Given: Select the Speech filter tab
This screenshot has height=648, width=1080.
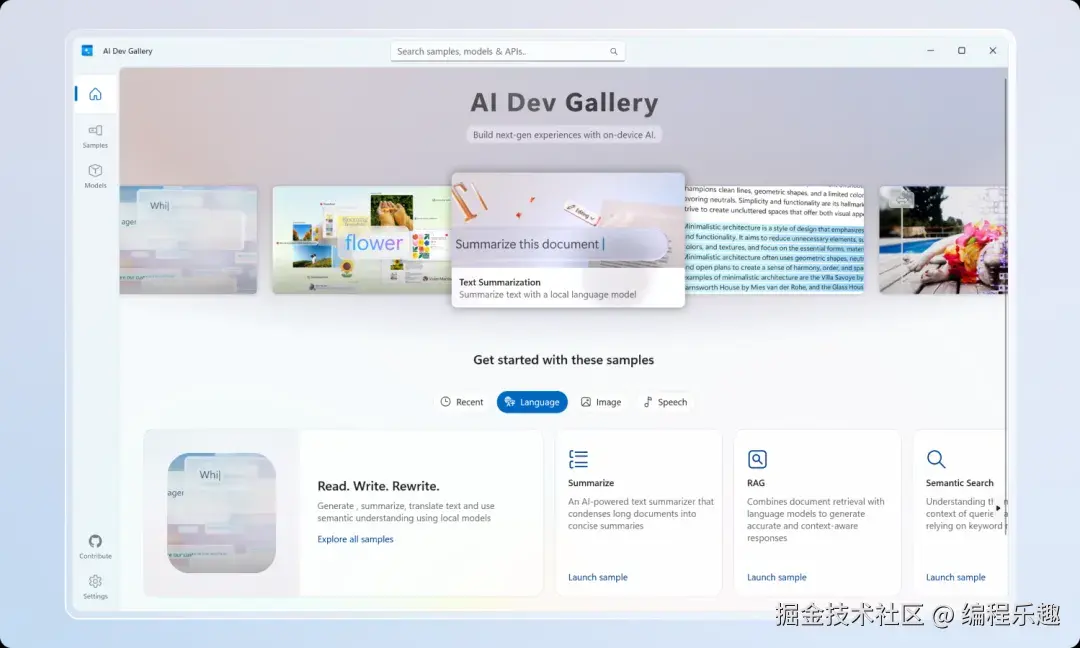Looking at the screenshot, I should pyautogui.click(x=665, y=402).
